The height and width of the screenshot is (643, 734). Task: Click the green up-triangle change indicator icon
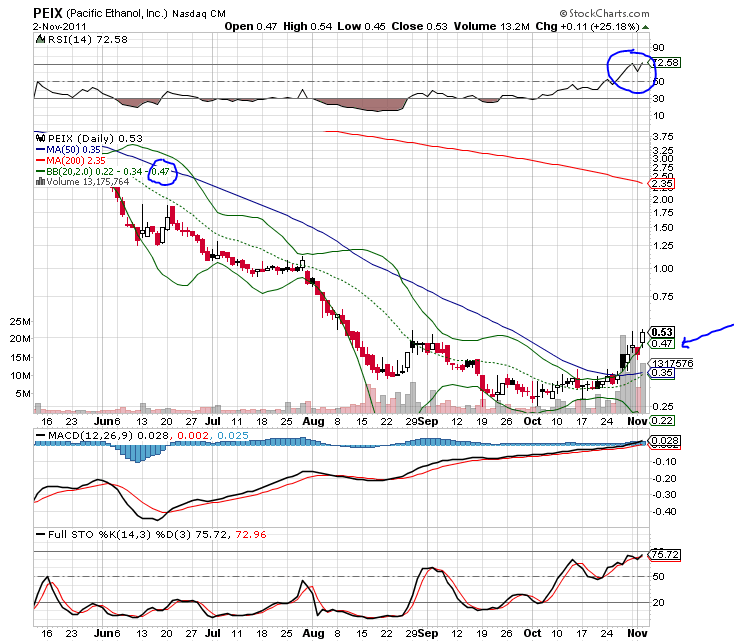(645, 27)
